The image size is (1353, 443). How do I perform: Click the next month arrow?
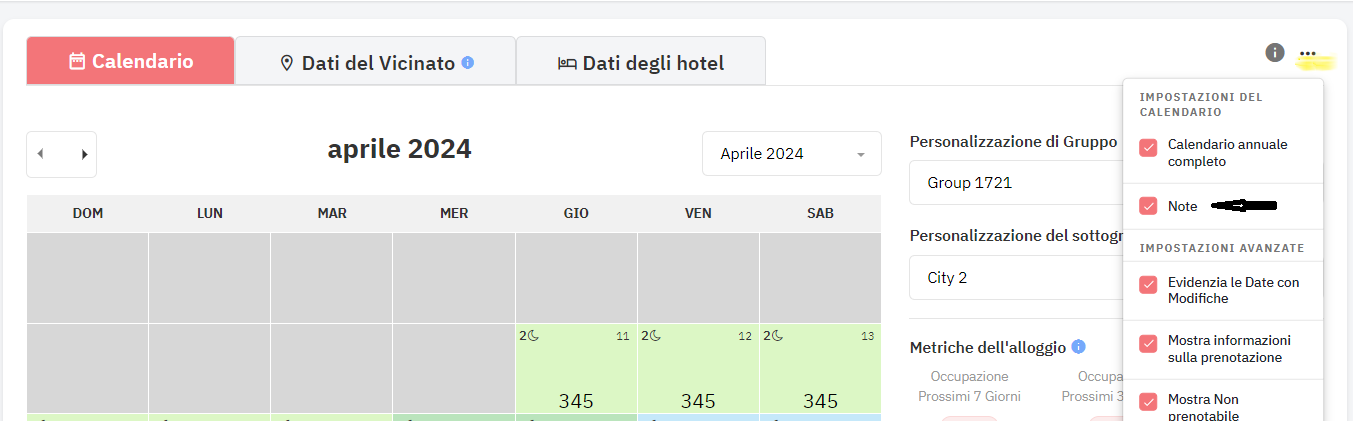85,154
